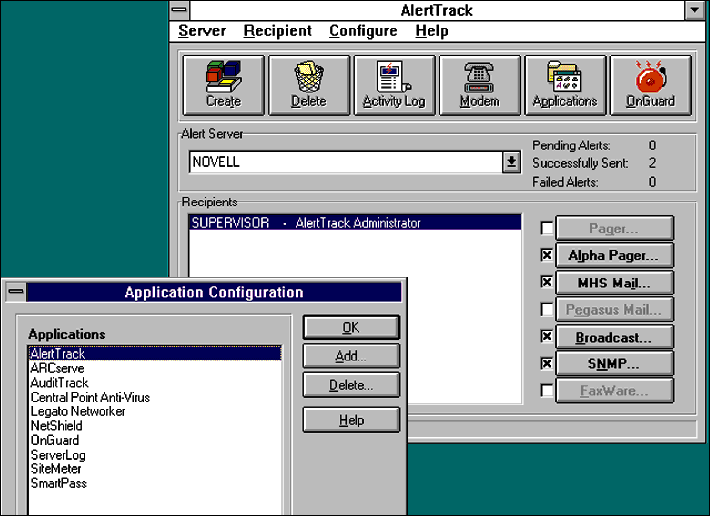Click the MHS Mail... button
Viewport: 710px width, 516px height.
click(x=614, y=283)
